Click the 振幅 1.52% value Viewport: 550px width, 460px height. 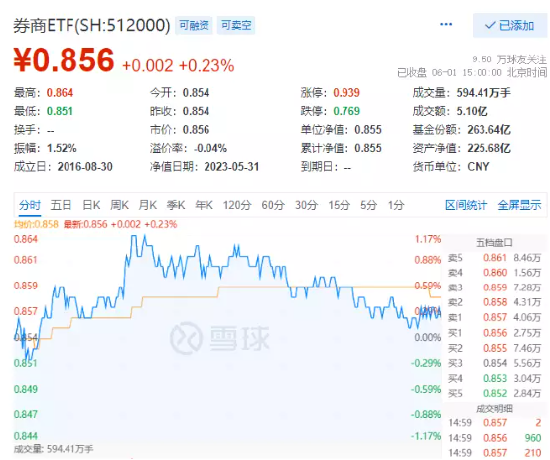(61, 148)
